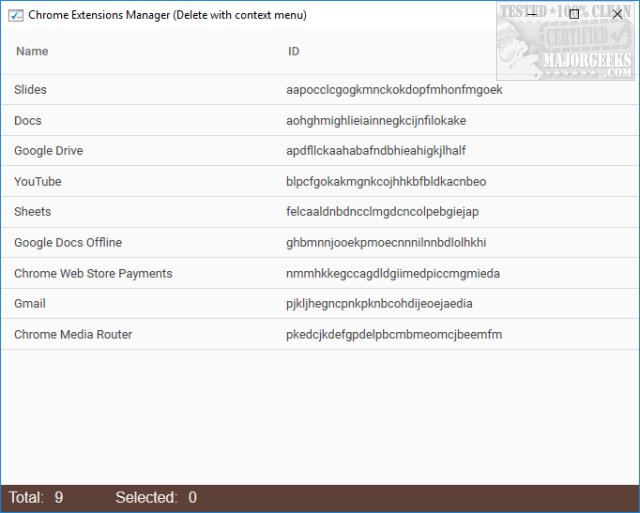Click ID ghbmnnjooekpmoecnnnilnnbdlolhkhi
Viewport: 640px width, 513px height.
[386, 242]
